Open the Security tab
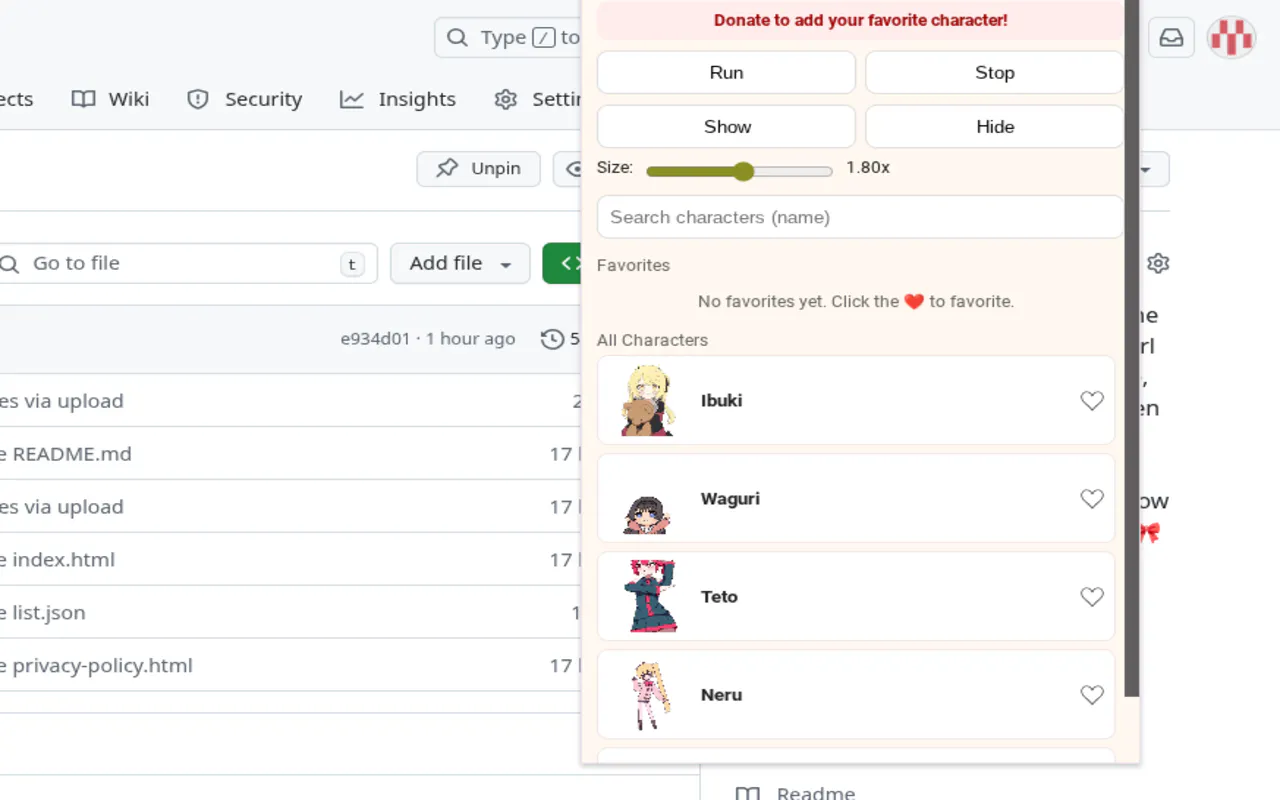 coord(245,99)
